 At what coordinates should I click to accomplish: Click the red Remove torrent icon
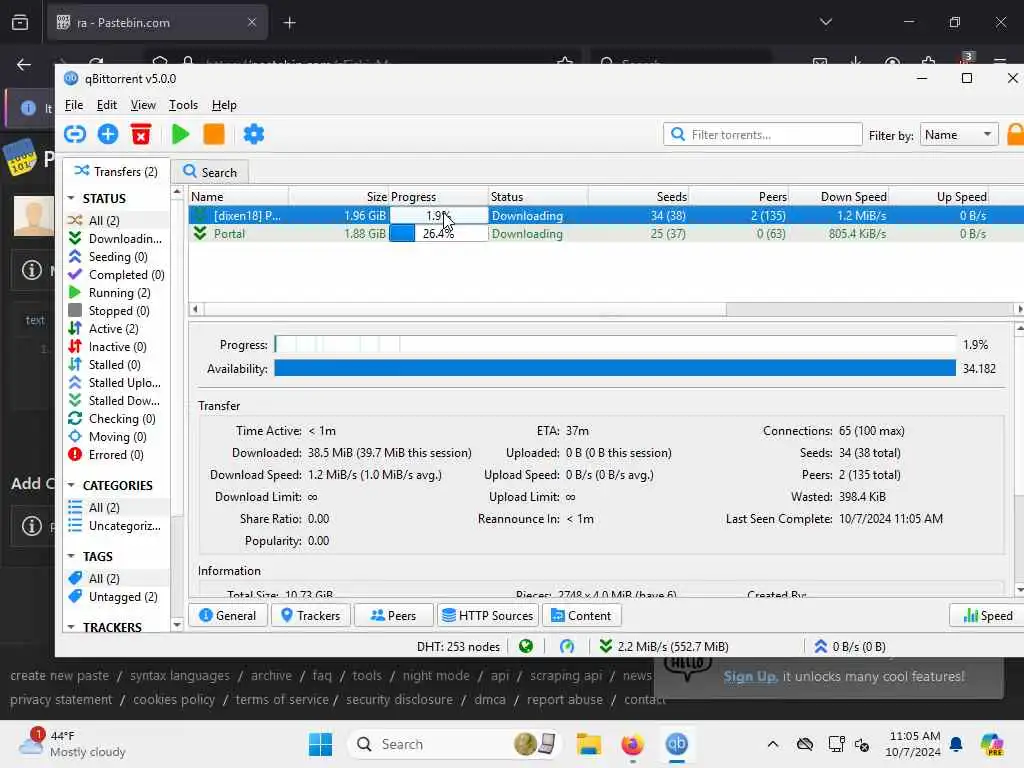point(140,135)
